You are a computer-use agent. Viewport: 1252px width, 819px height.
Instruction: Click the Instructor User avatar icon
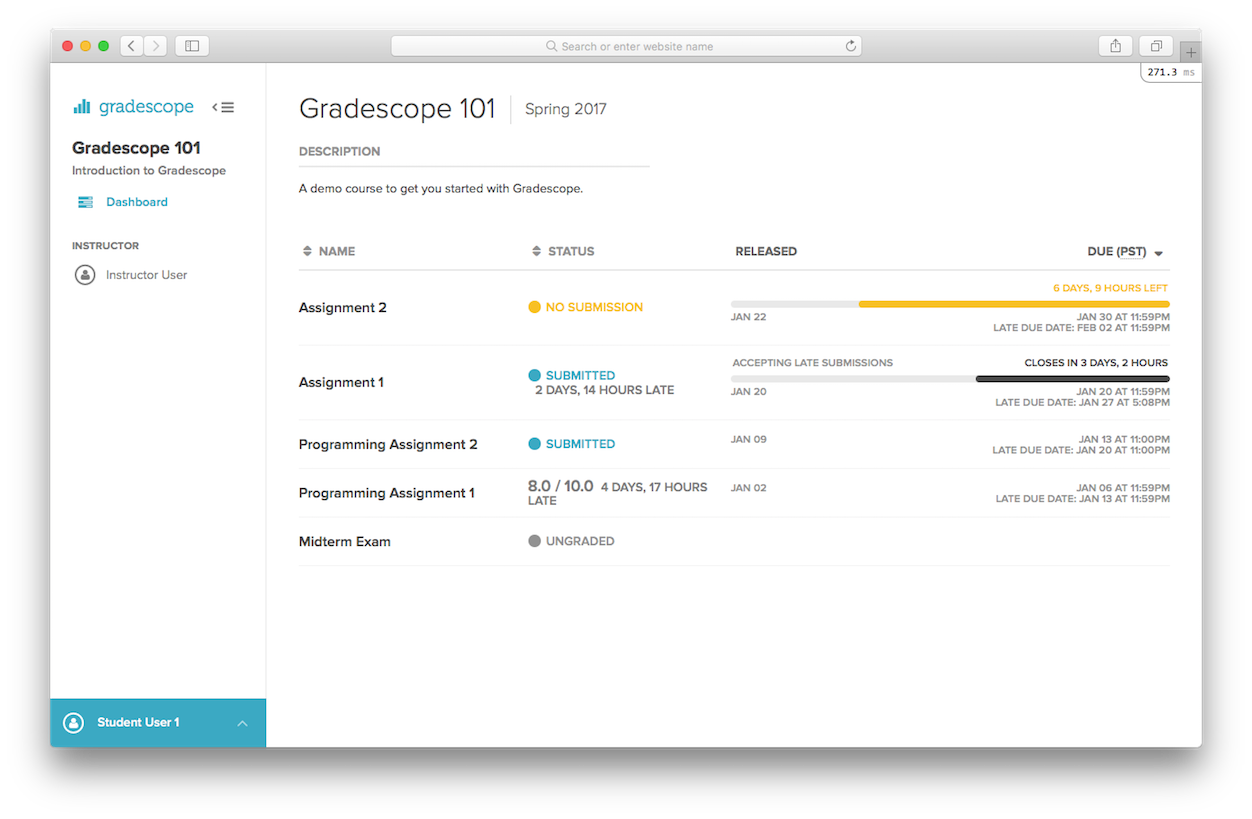coord(85,275)
